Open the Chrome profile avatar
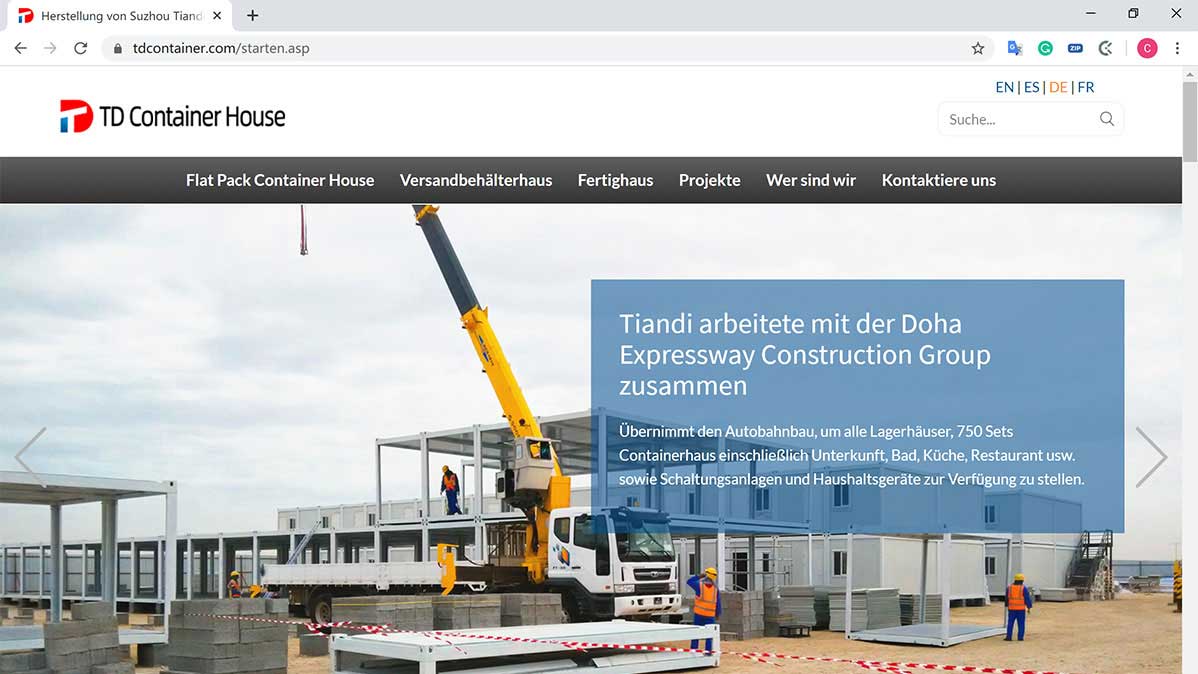The width and height of the screenshot is (1198, 674). pos(1147,48)
